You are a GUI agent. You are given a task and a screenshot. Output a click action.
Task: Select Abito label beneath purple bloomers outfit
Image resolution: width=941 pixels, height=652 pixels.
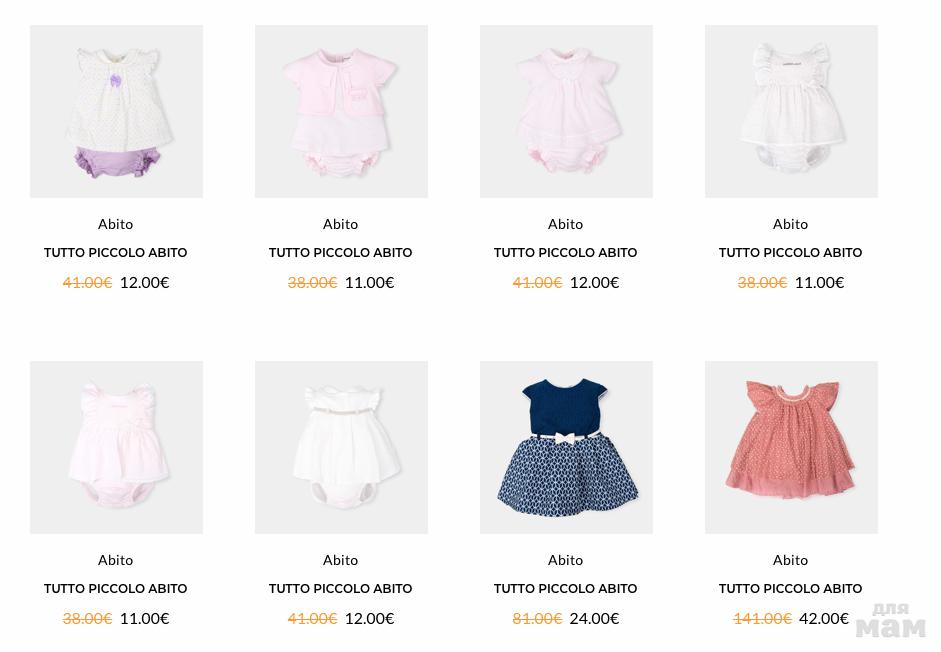pyautogui.click(x=115, y=223)
